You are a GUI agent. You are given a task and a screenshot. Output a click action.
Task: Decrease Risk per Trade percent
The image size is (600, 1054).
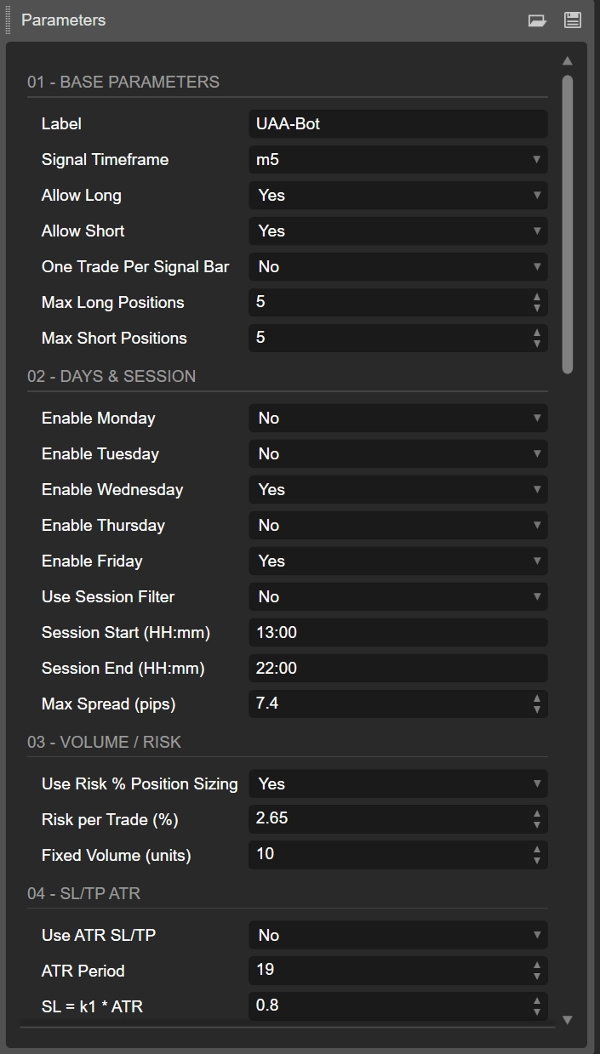[537, 826]
